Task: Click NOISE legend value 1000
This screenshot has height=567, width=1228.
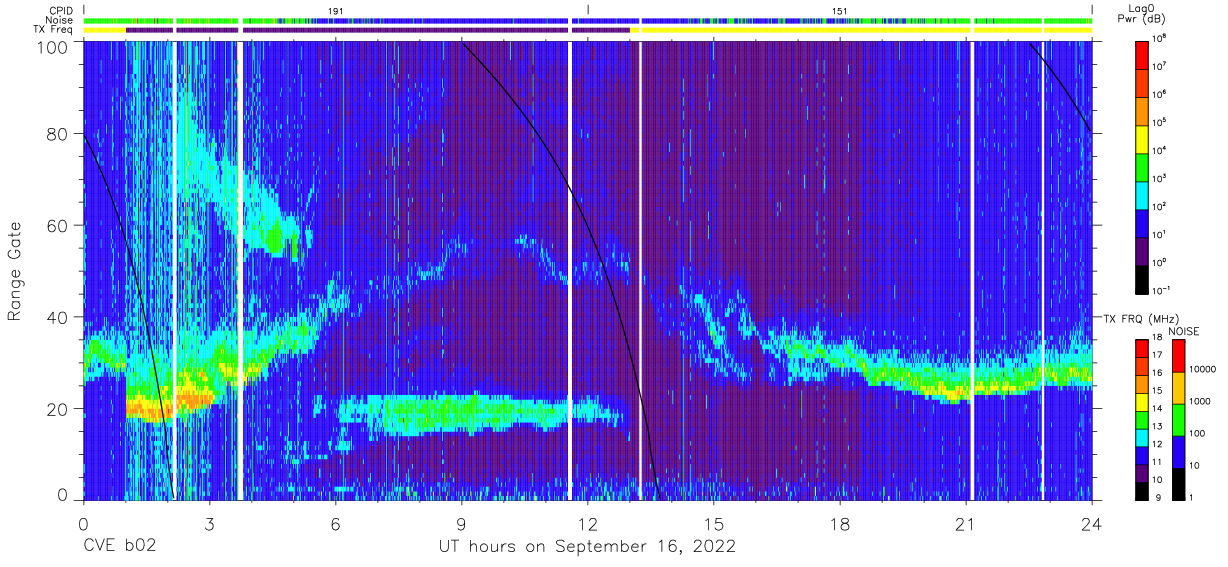Action: click(x=1200, y=402)
